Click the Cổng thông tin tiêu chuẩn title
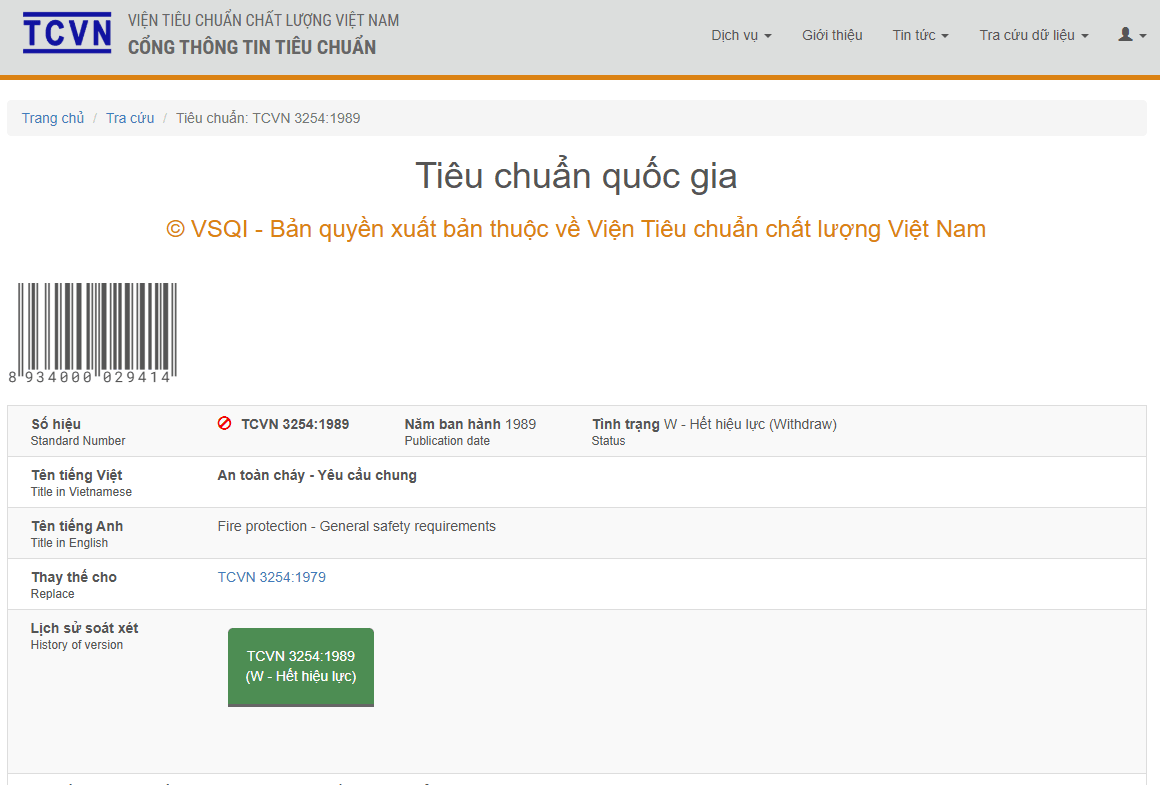 click(252, 47)
